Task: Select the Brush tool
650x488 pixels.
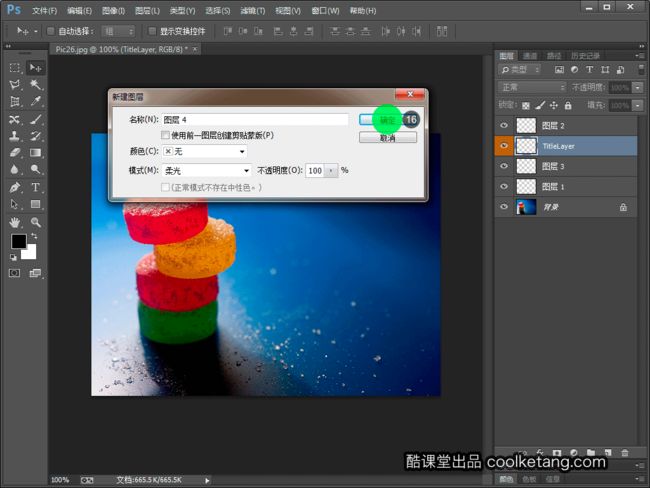Action: click(36, 119)
